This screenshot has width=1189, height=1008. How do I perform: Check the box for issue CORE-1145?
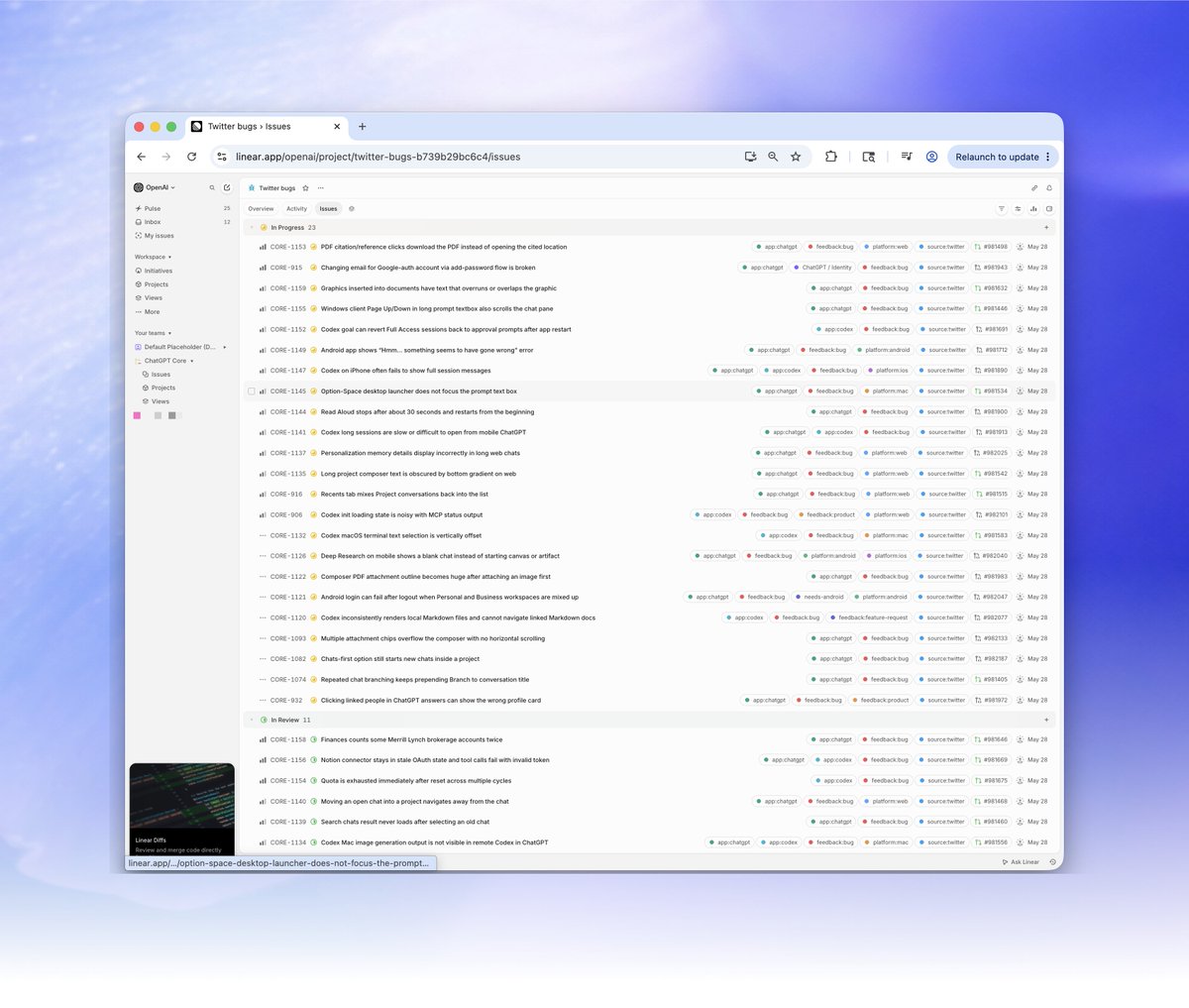[252, 392]
